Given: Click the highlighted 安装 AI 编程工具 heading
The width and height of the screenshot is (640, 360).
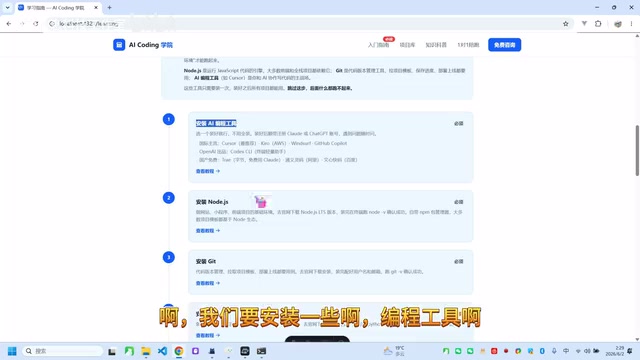Looking at the screenshot, I should click(x=216, y=123).
